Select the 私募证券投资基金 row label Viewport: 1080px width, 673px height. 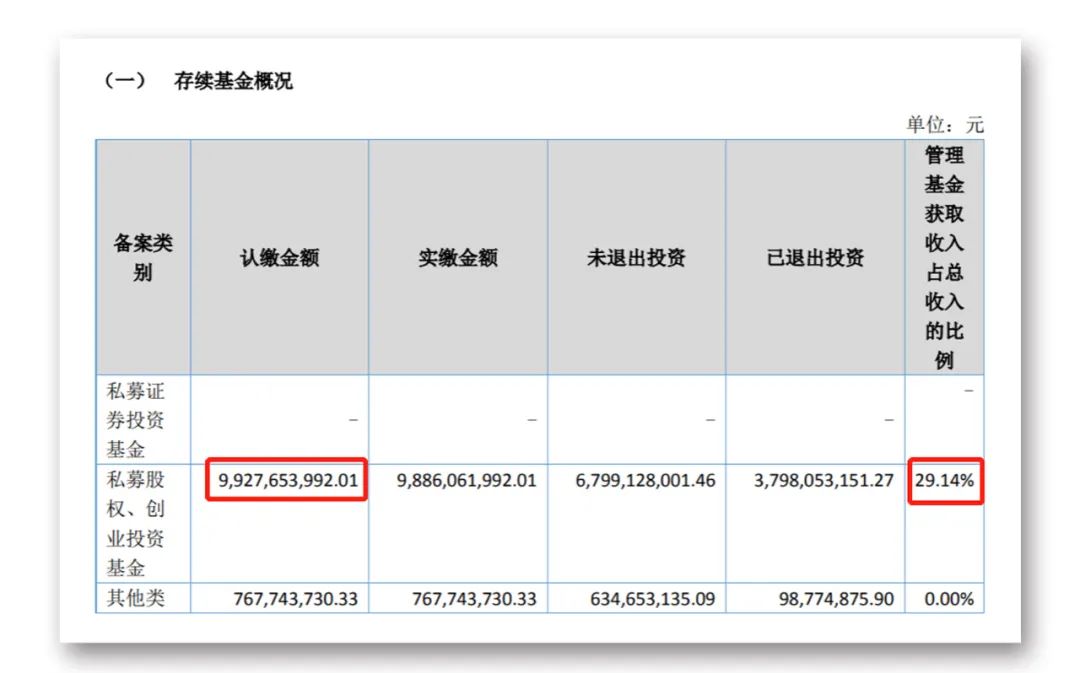coord(136,420)
